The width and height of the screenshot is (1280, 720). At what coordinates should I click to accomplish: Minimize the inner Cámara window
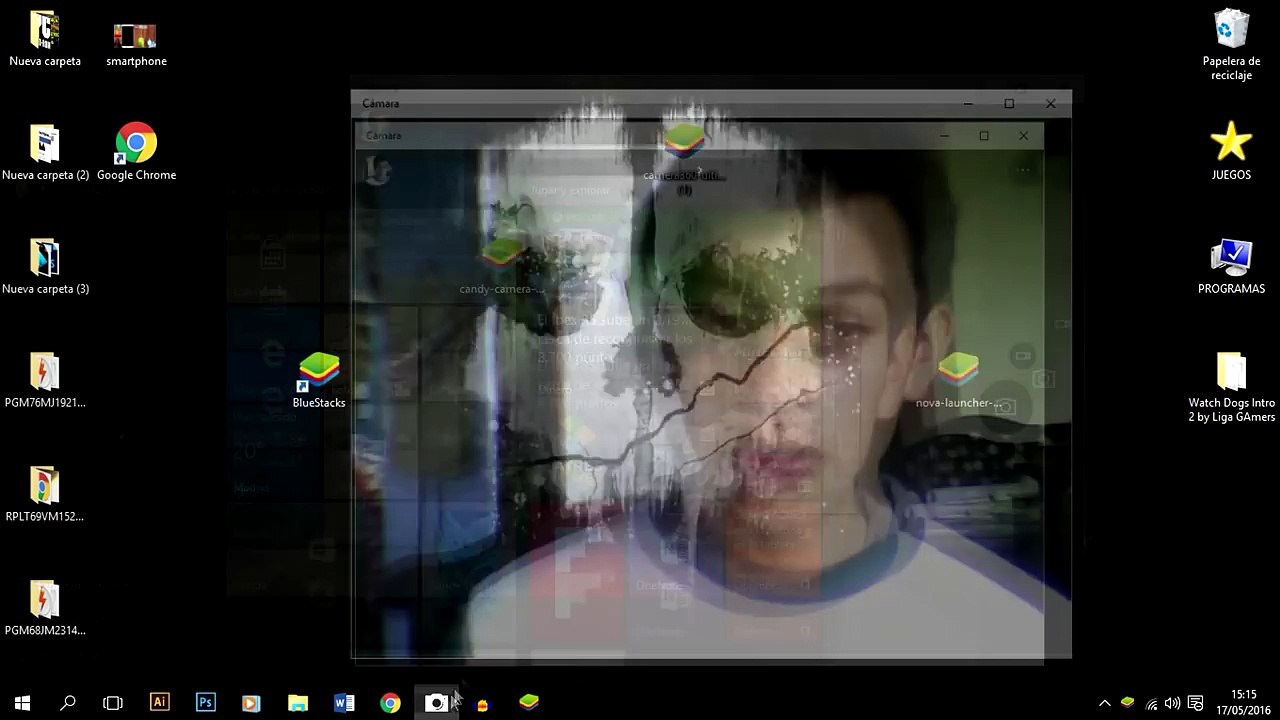944,136
